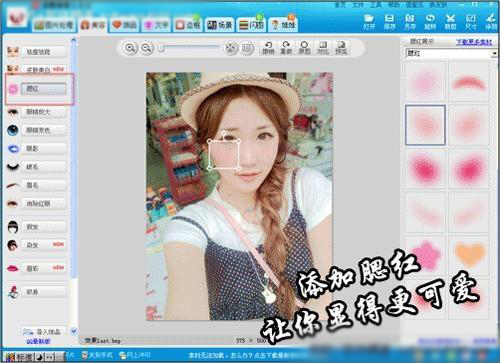Open the compare view (对比)
The width and height of the screenshot is (500, 363).
(x=322, y=48)
